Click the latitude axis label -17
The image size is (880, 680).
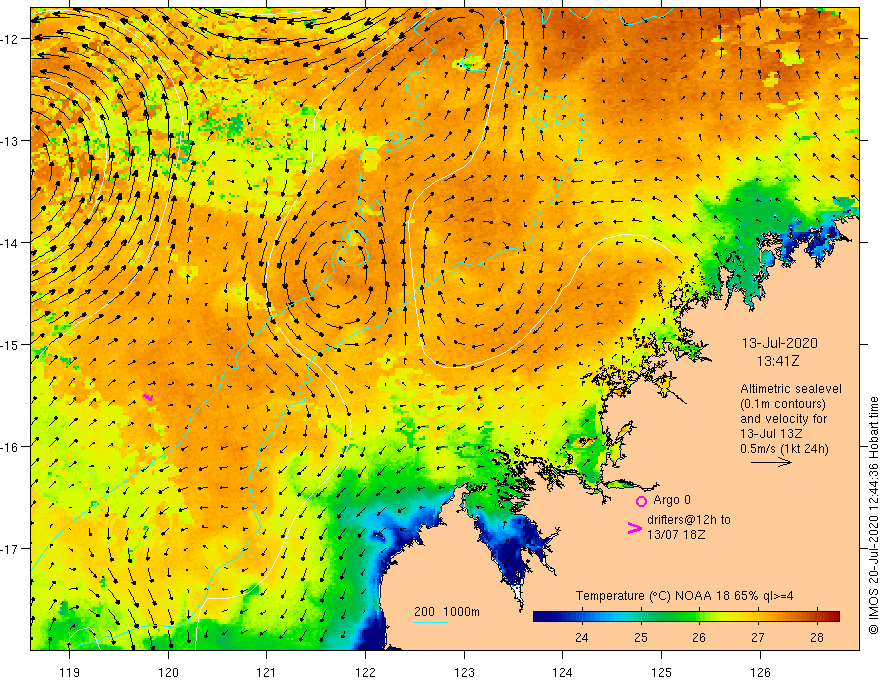click(x=10, y=548)
